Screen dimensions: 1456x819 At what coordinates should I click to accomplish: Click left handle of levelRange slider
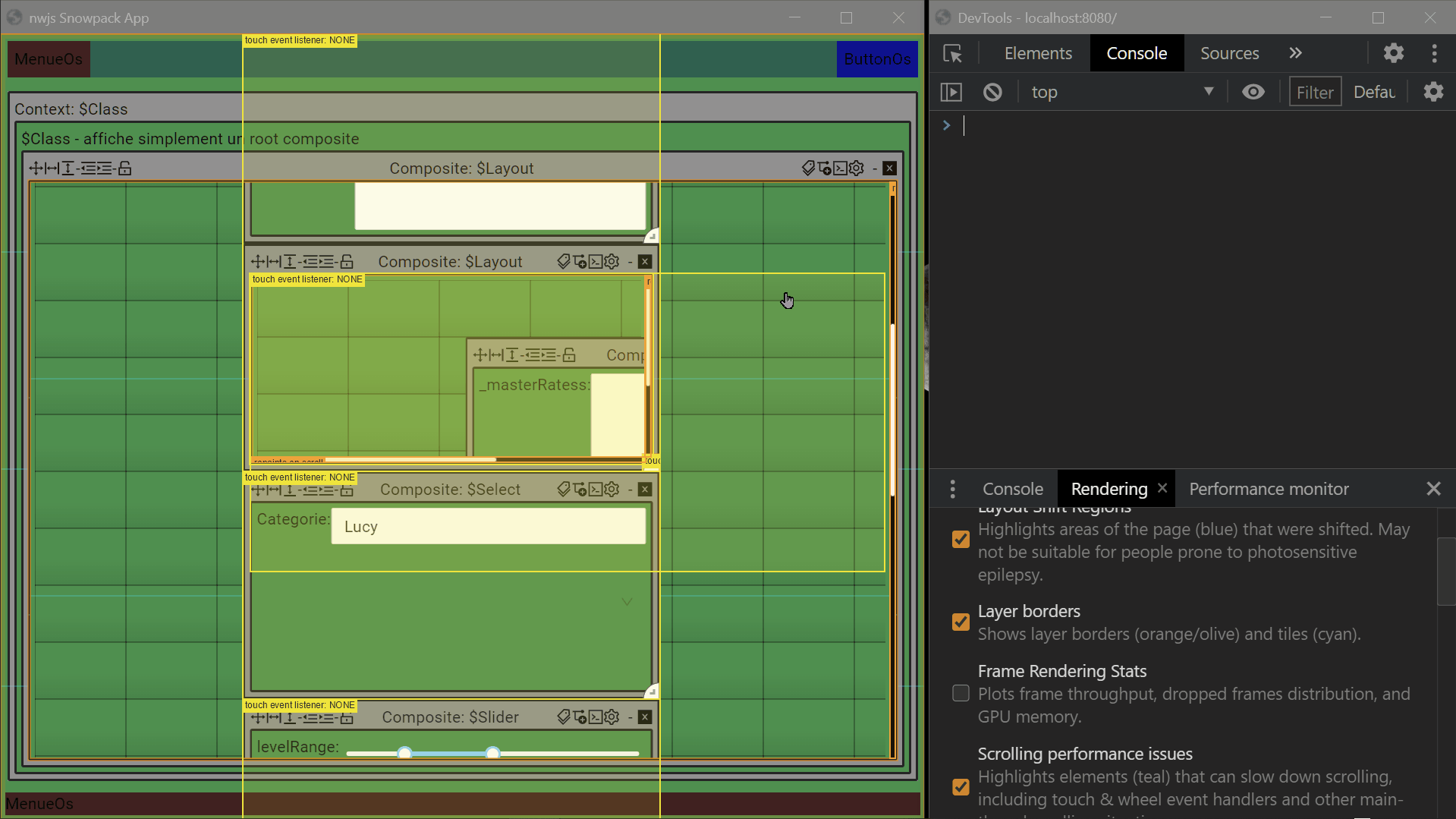click(x=404, y=753)
